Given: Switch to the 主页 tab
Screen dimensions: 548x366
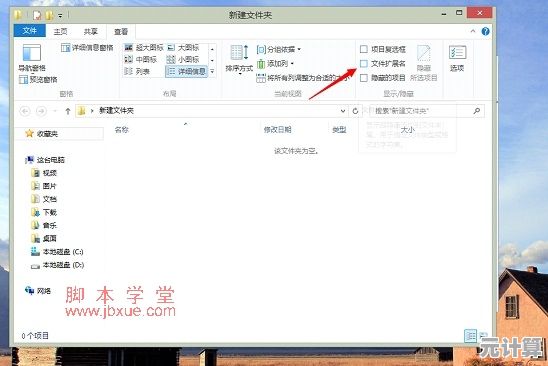Looking at the screenshot, I should [x=60, y=31].
